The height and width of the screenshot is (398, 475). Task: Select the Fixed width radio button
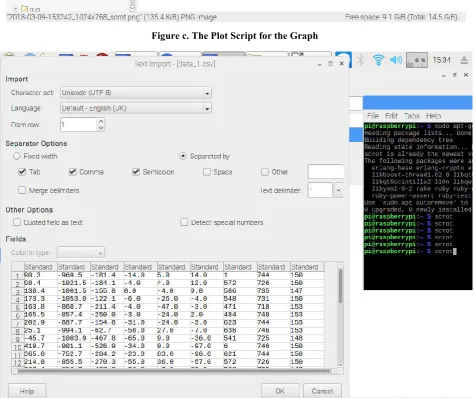point(17,156)
